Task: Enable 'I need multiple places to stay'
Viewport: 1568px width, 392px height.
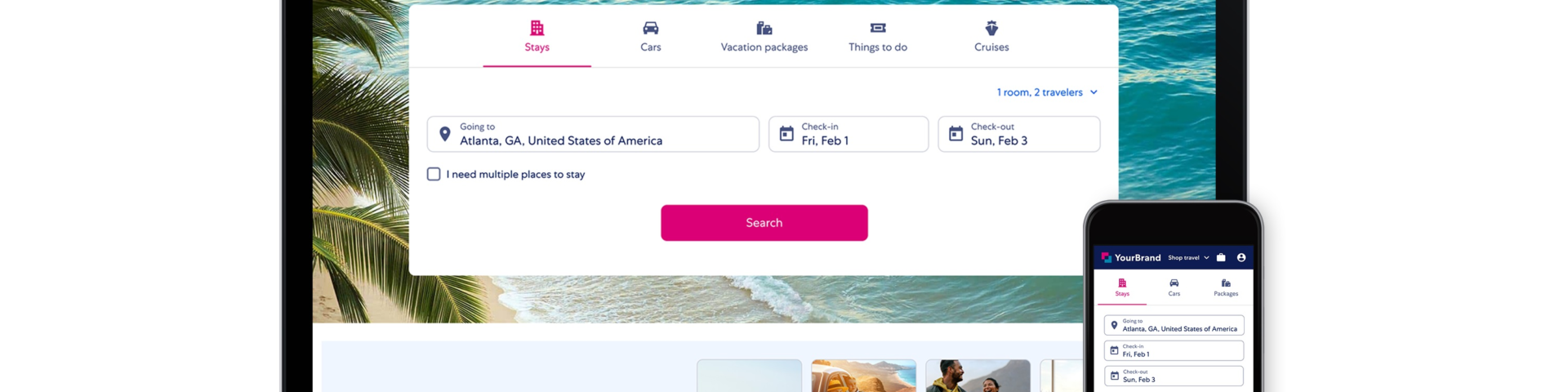Action: click(x=434, y=174)
